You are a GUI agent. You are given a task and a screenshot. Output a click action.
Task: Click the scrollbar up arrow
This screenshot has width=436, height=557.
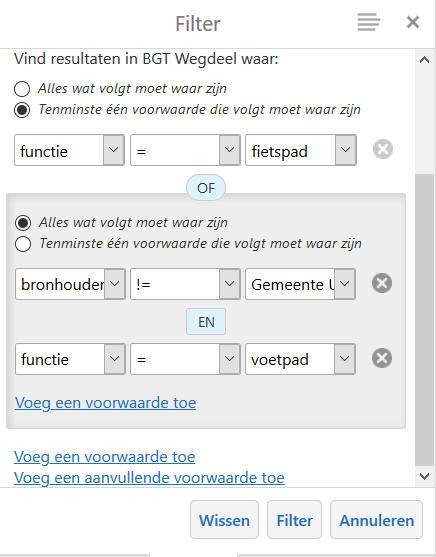(x=424, y=60)
